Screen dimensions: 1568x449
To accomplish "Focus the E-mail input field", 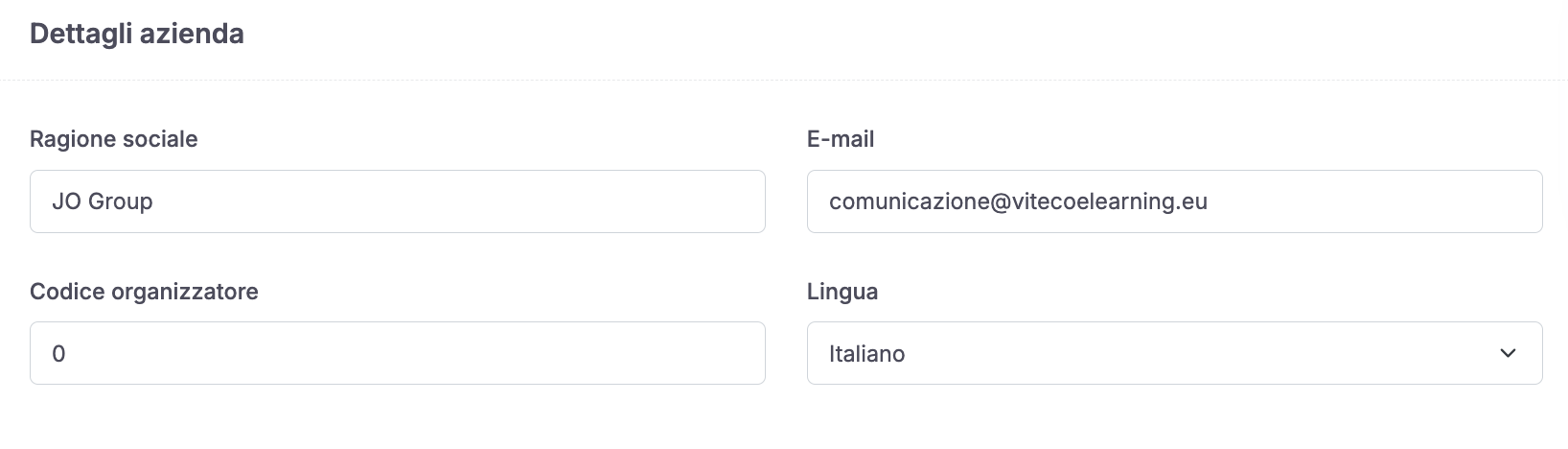I will point(1174,201).
